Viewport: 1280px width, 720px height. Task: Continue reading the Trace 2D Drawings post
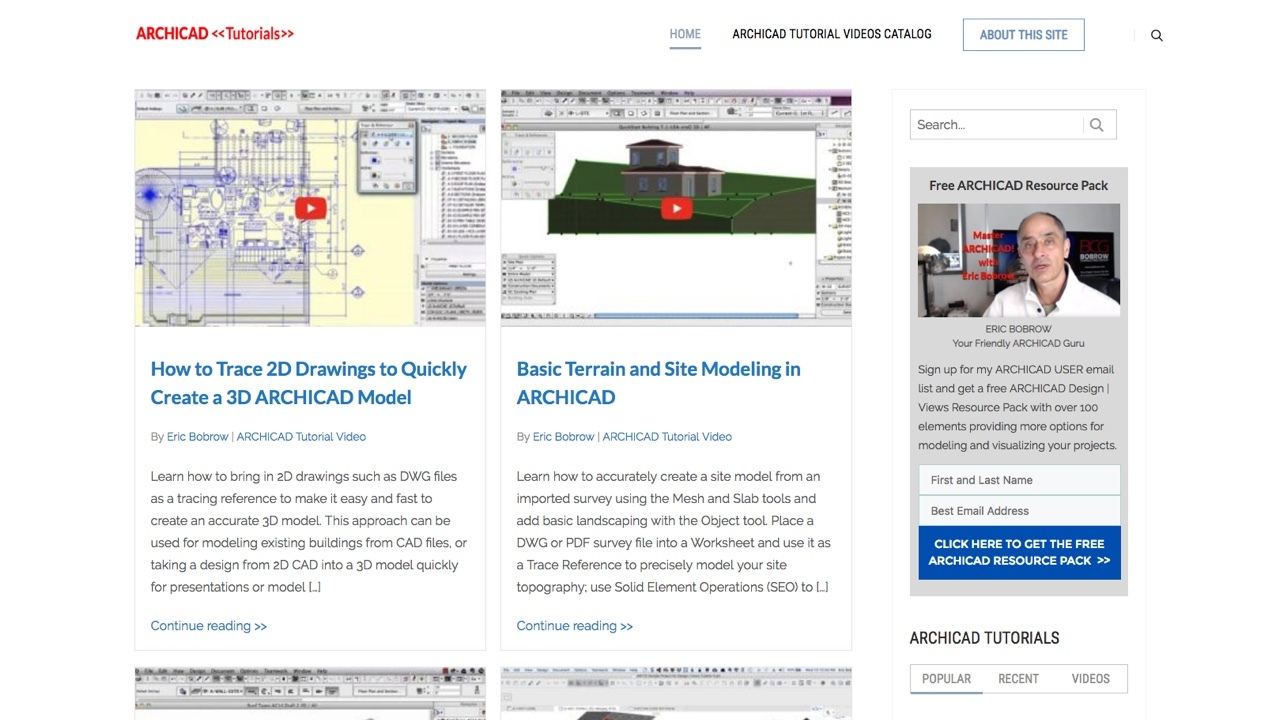(x=209, y=626)
